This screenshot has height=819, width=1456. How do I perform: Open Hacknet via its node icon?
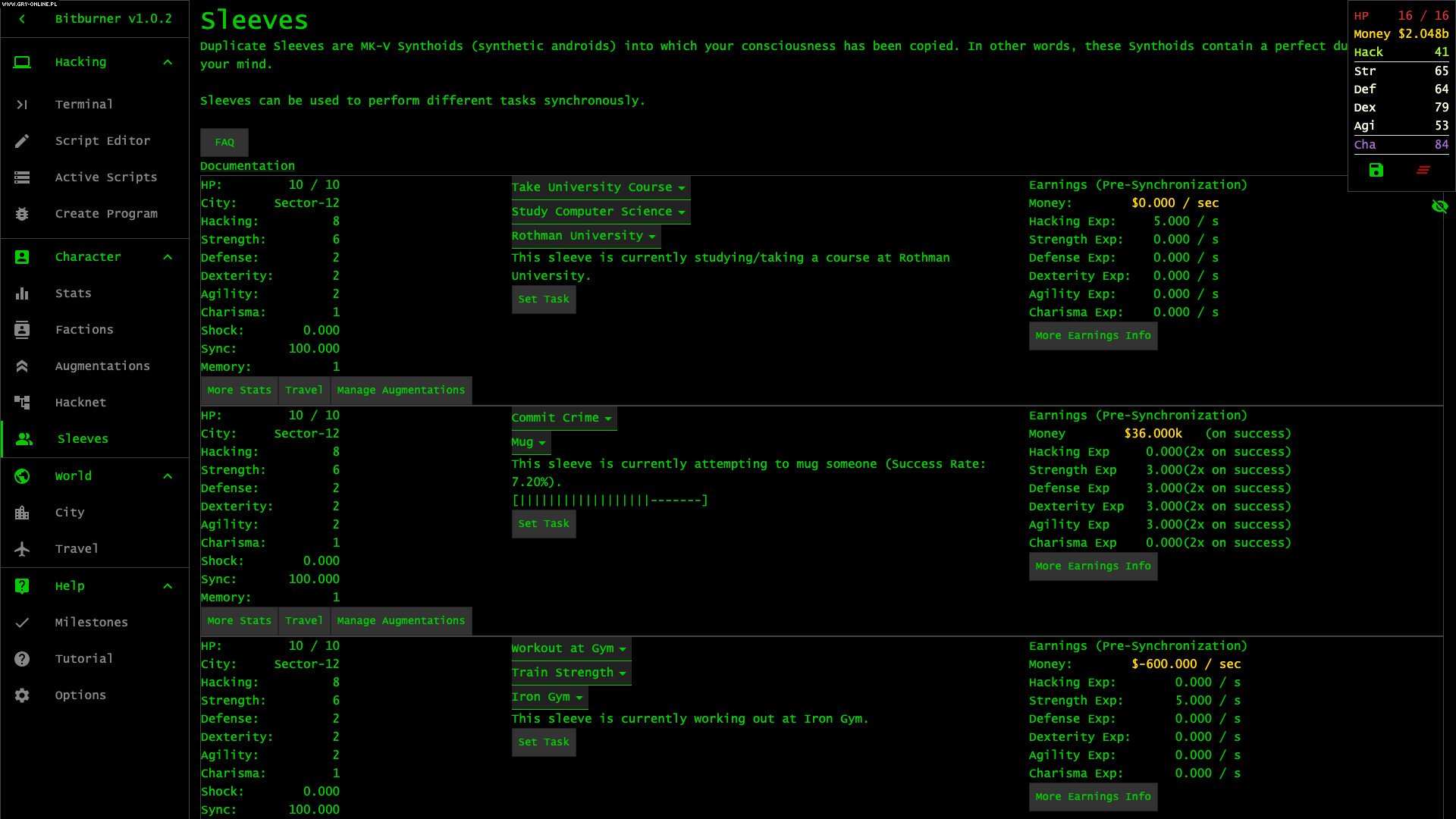(22, 402)
